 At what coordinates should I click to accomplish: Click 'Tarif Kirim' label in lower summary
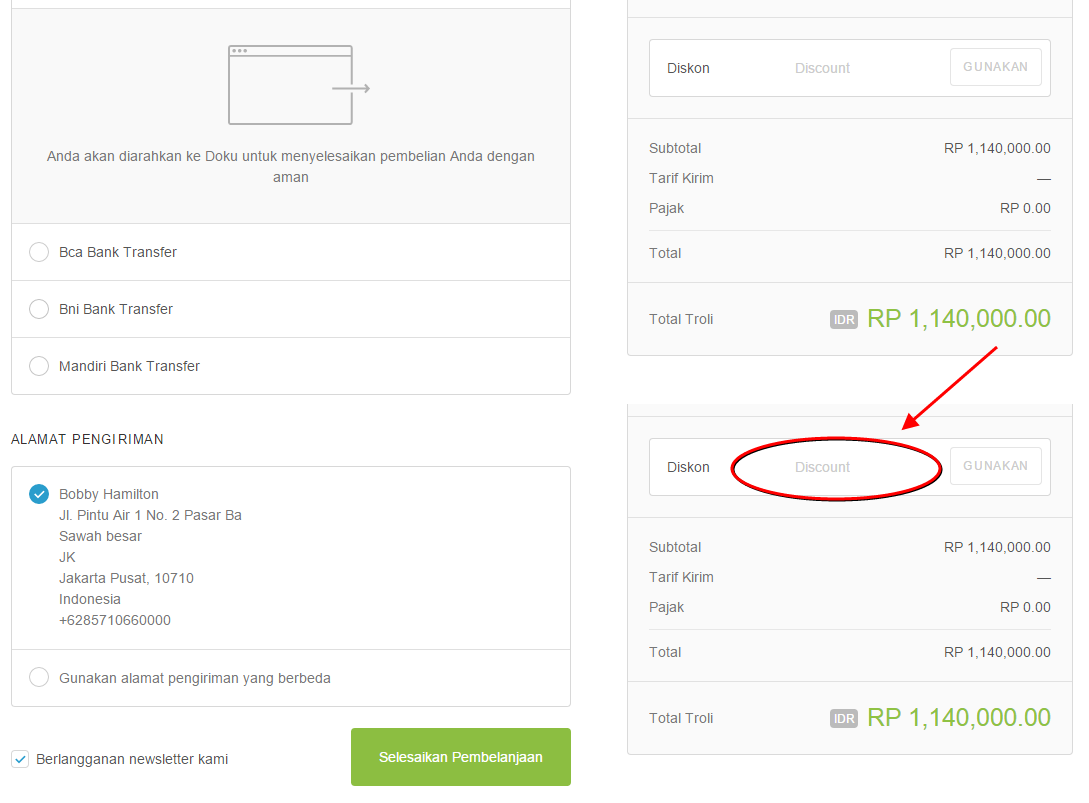pos(681,577)
